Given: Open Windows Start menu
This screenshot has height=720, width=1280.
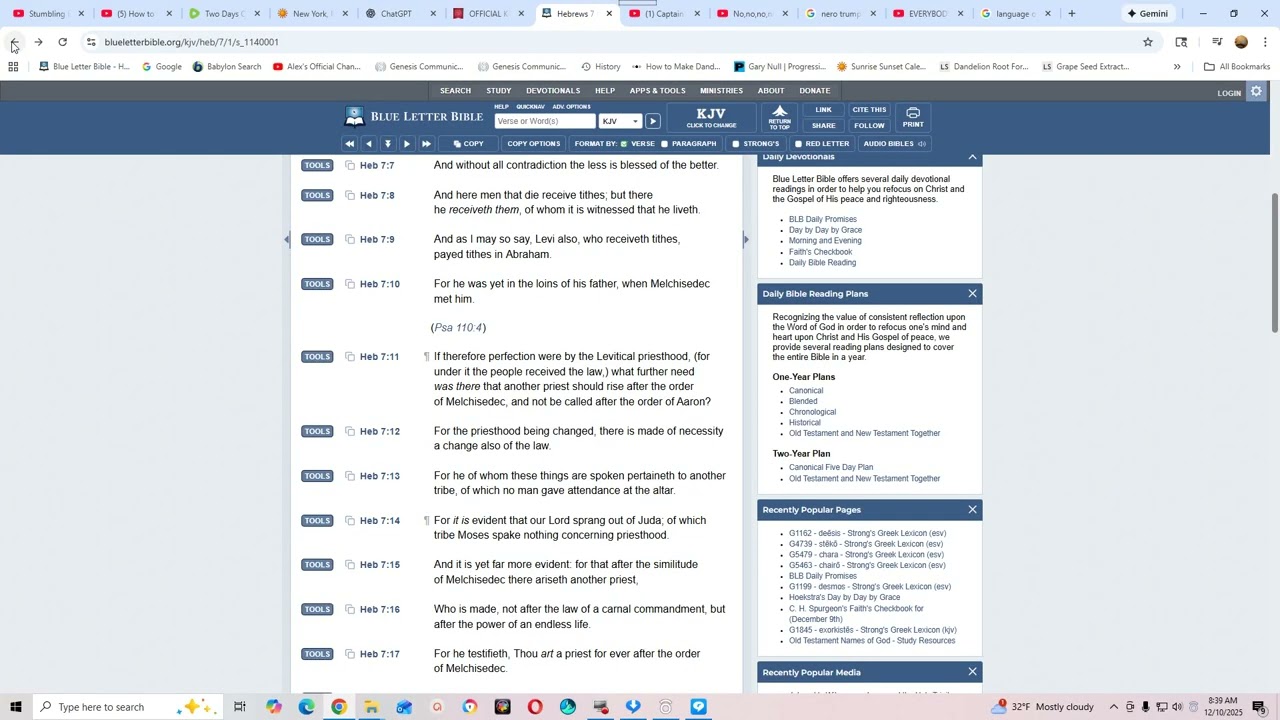Looking at the screenshot, I should pos(16,707).
